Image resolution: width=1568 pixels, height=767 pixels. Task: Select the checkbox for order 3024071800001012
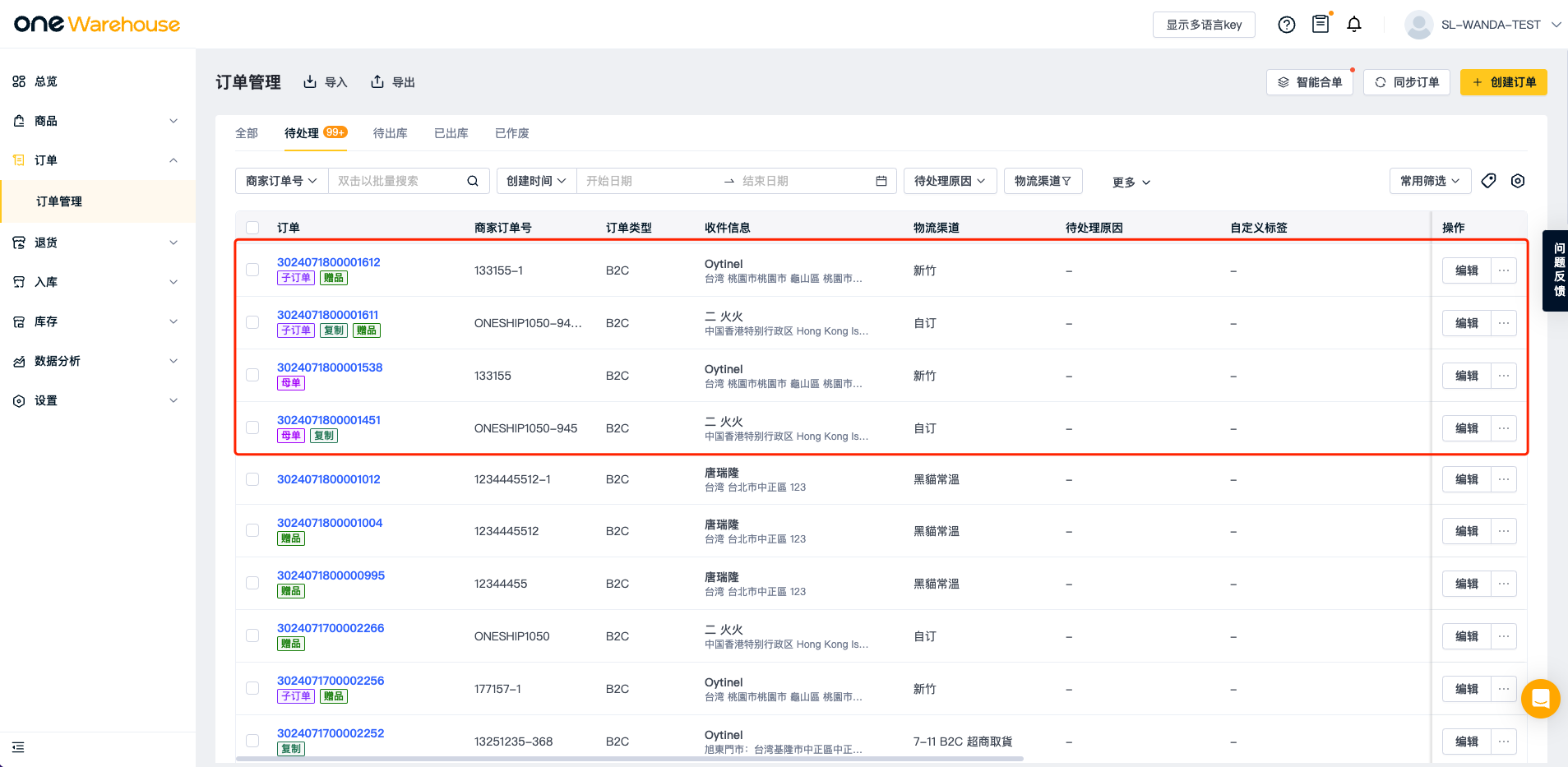[x=252, y=479]
